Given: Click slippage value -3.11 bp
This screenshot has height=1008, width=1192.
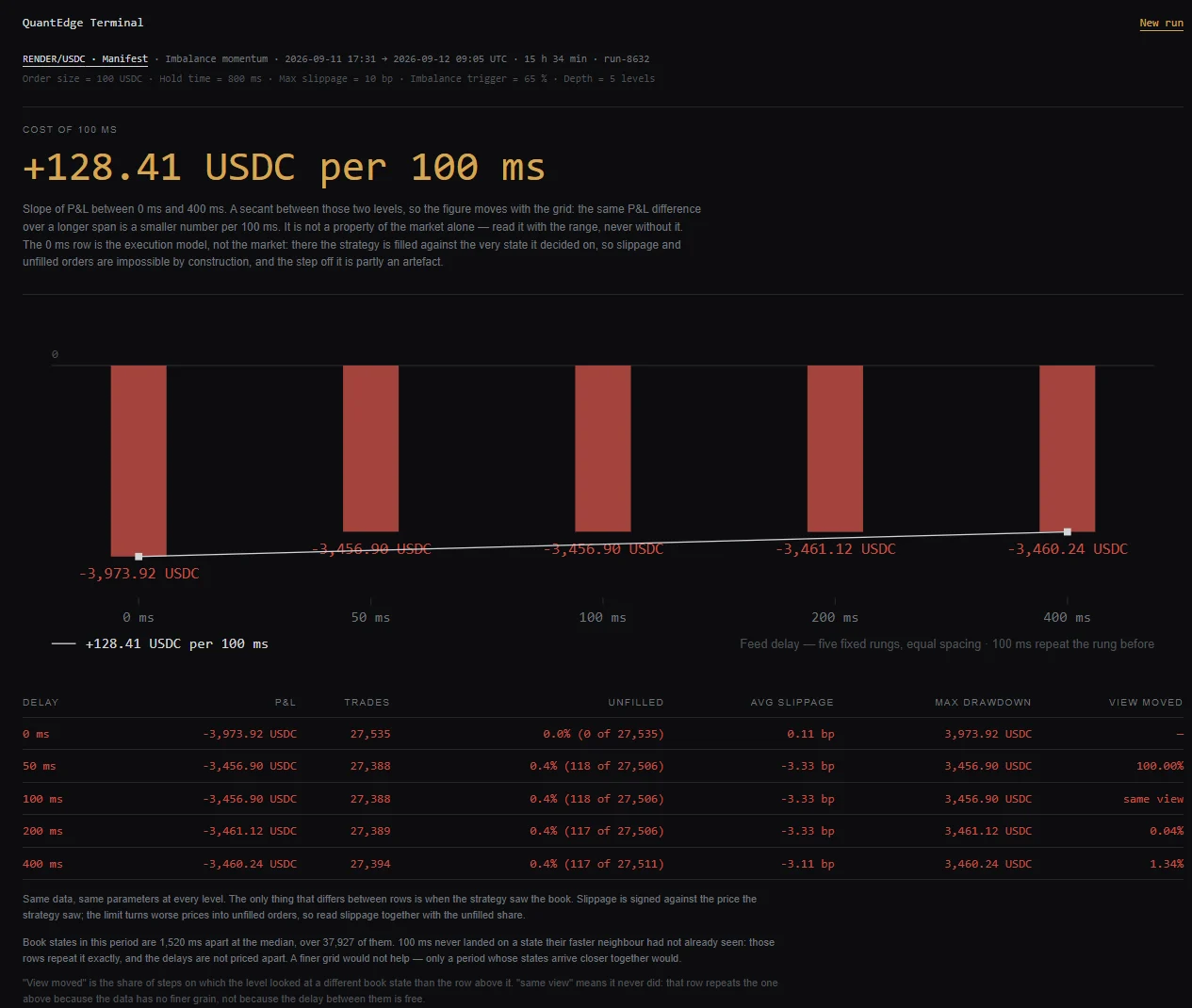Looking at the screenshot, I should 808,864.
